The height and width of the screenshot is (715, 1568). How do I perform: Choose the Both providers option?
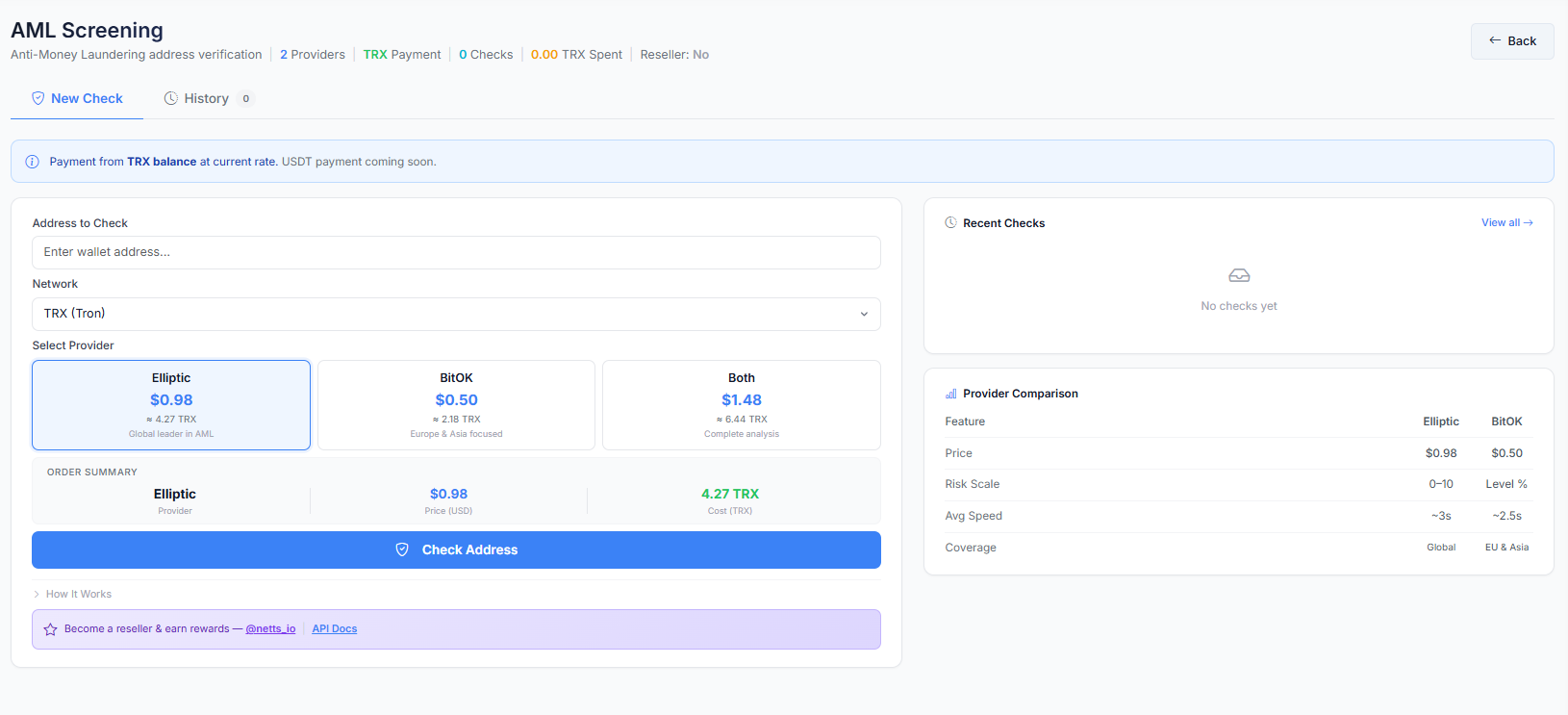click(741, 405)
